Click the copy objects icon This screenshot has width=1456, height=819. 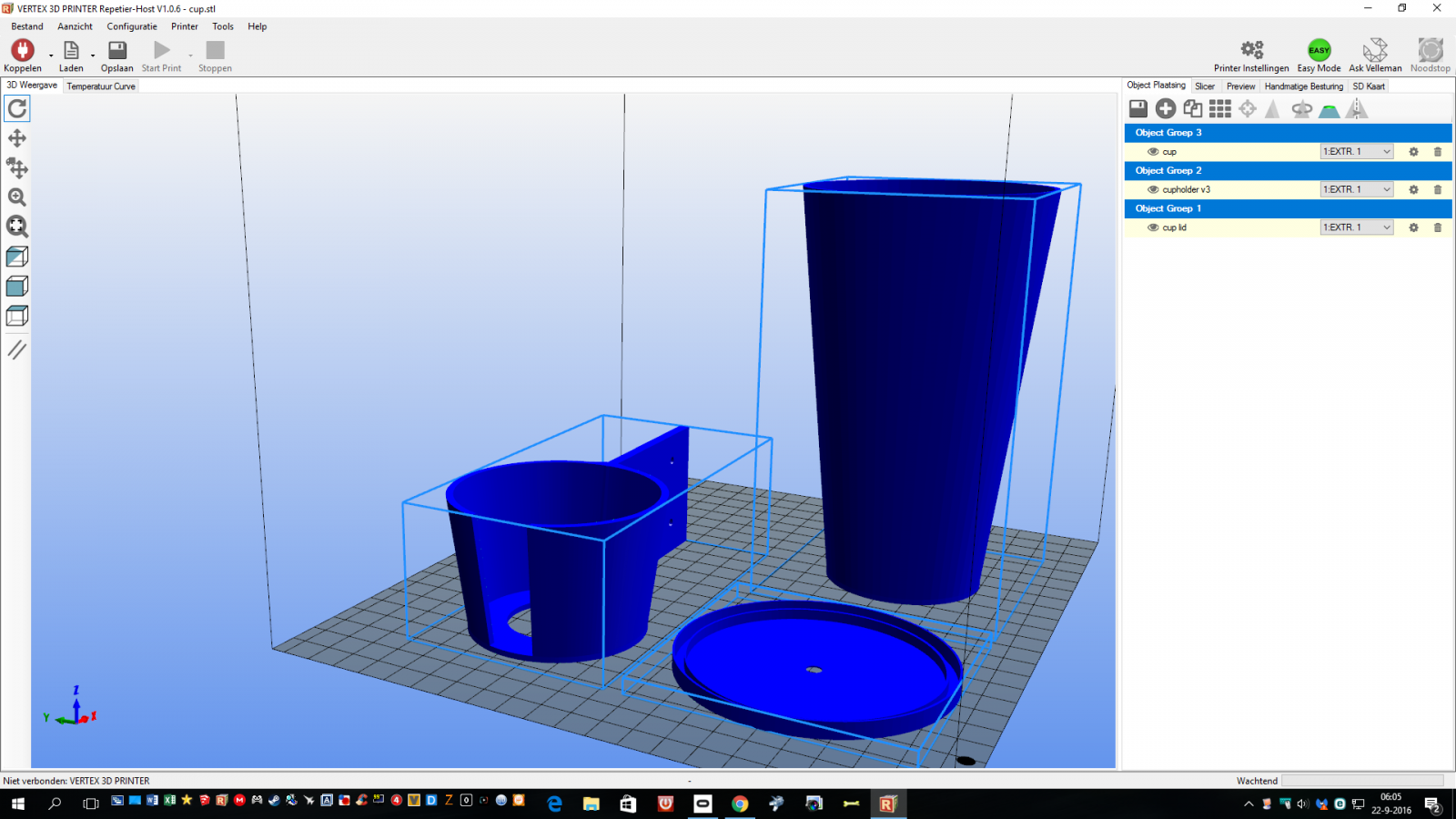tap(1193, 109)
